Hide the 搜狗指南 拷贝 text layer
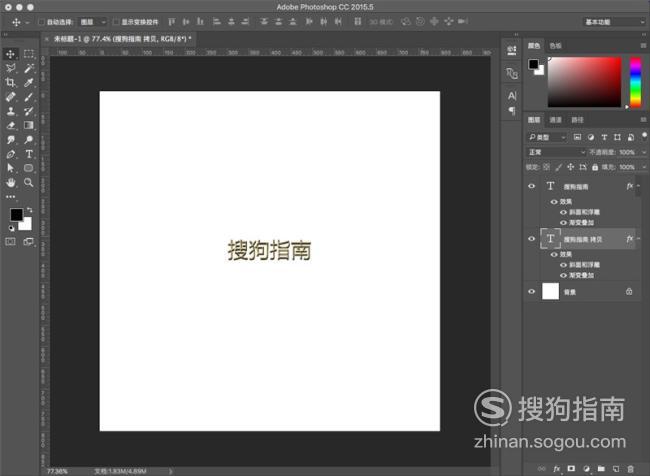The height and width of the screenshot is (476, 650). (531, 239)
